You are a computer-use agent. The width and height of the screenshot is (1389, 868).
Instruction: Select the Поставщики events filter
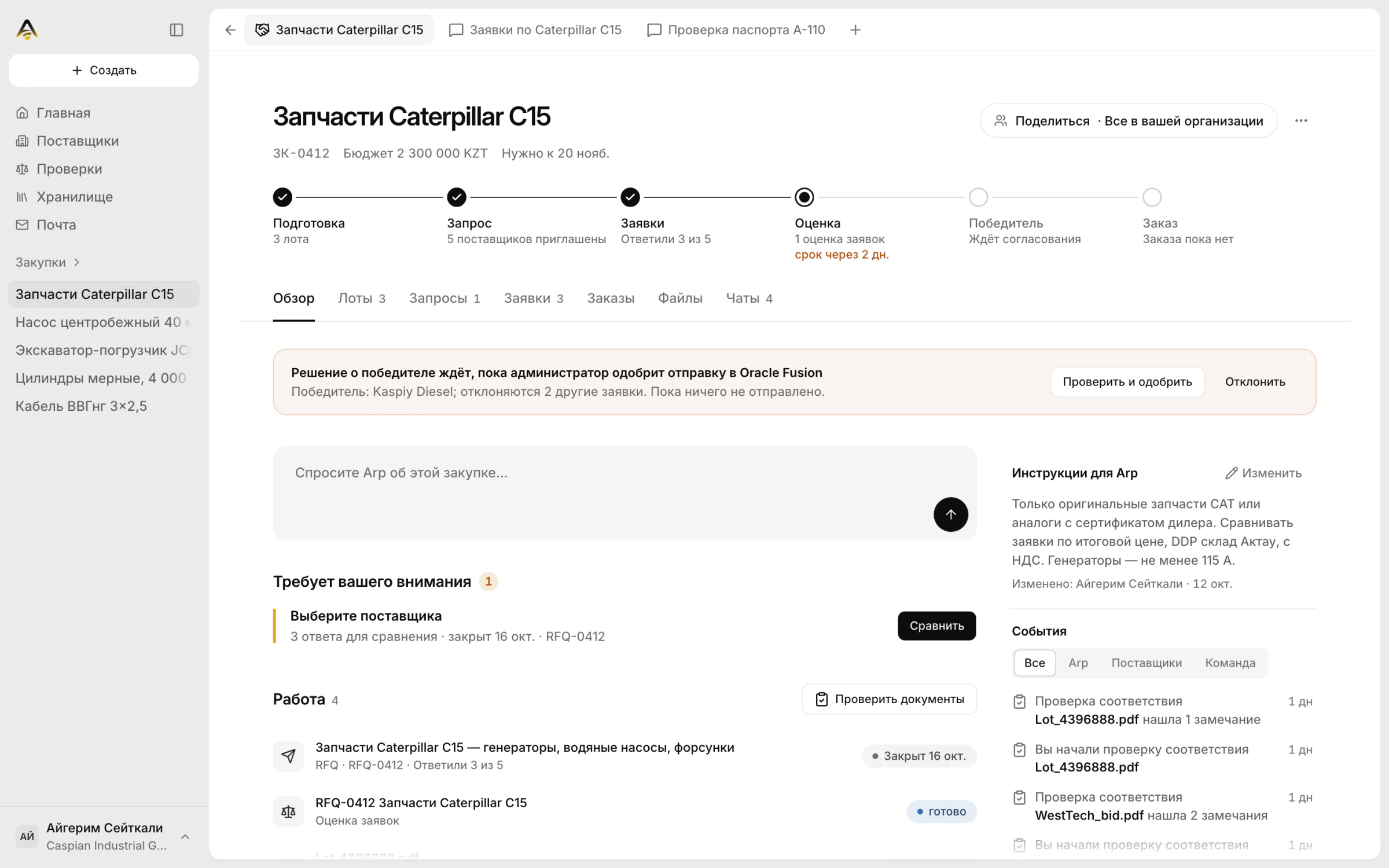coord(1146,663)
